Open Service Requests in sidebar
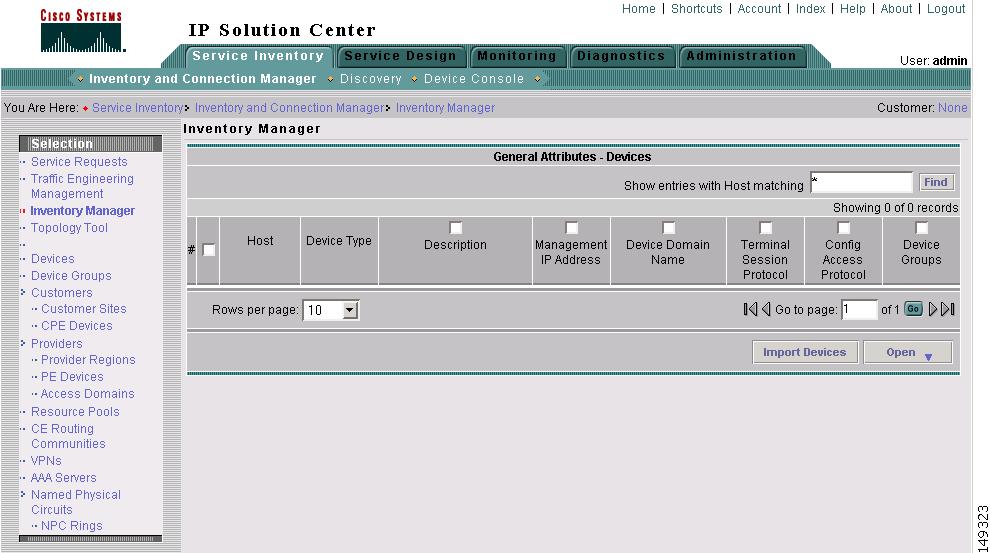 point(79,162)
